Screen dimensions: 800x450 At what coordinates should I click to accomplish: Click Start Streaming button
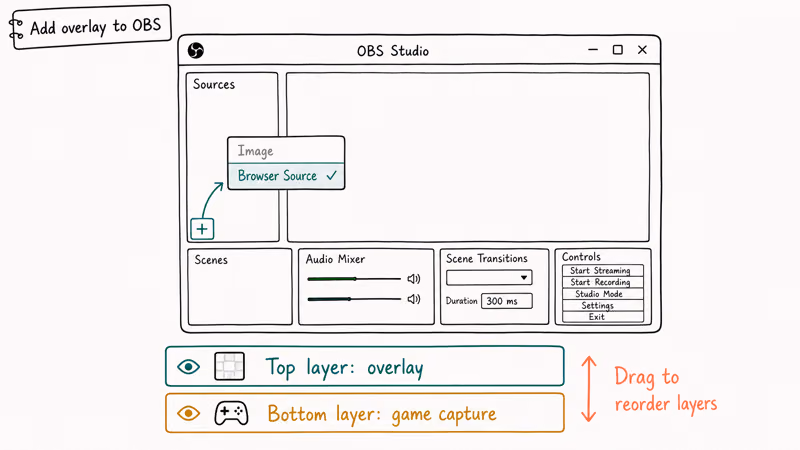coord(603,270)
